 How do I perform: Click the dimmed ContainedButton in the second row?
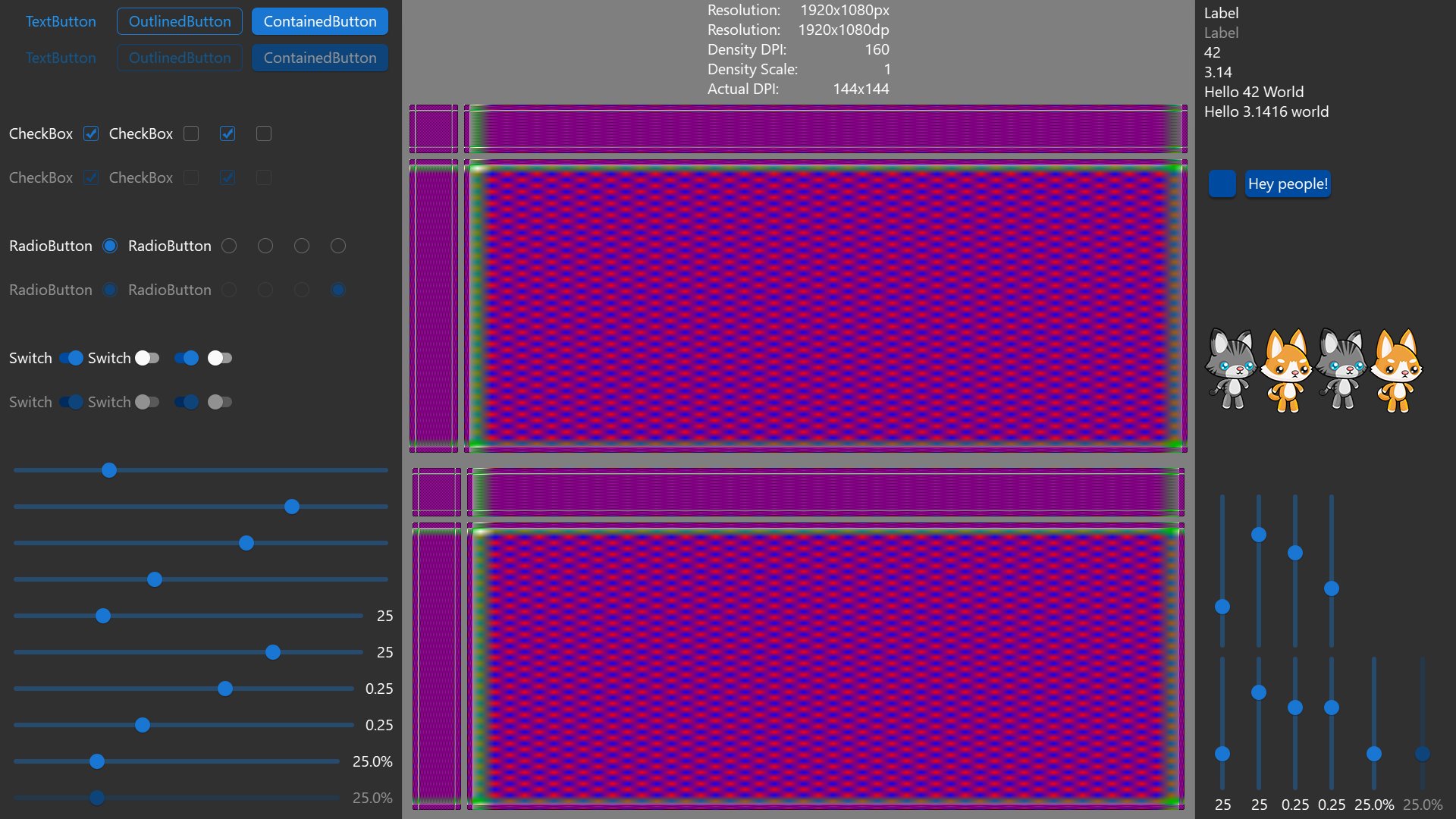(320, 58)
